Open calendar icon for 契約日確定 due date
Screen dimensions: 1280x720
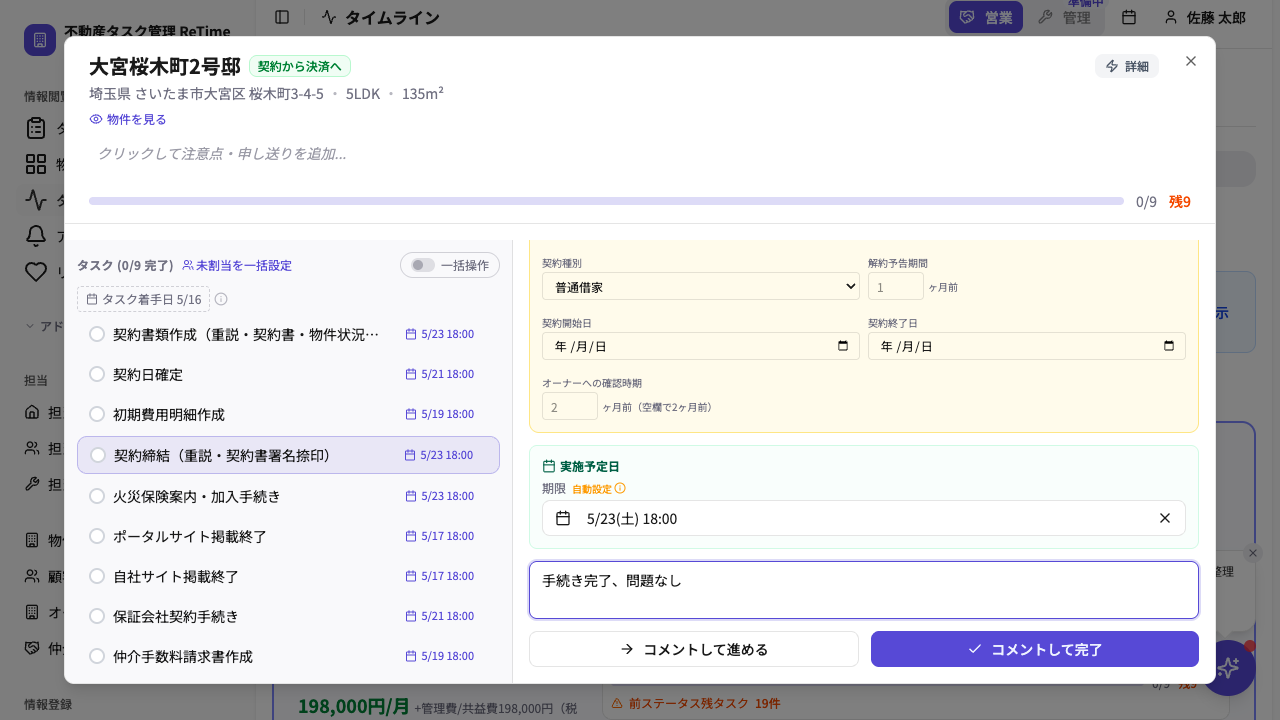[x=410, y=374]
